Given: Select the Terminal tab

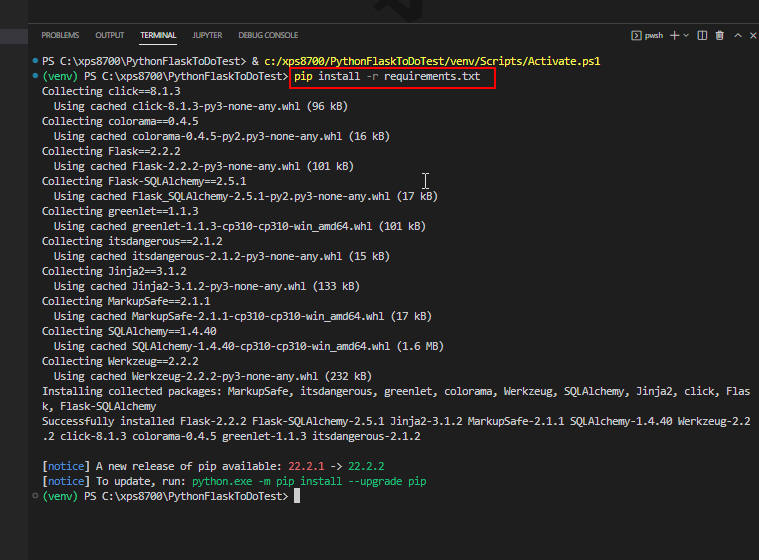Looking at the screenshot, I should click(158, 35).
